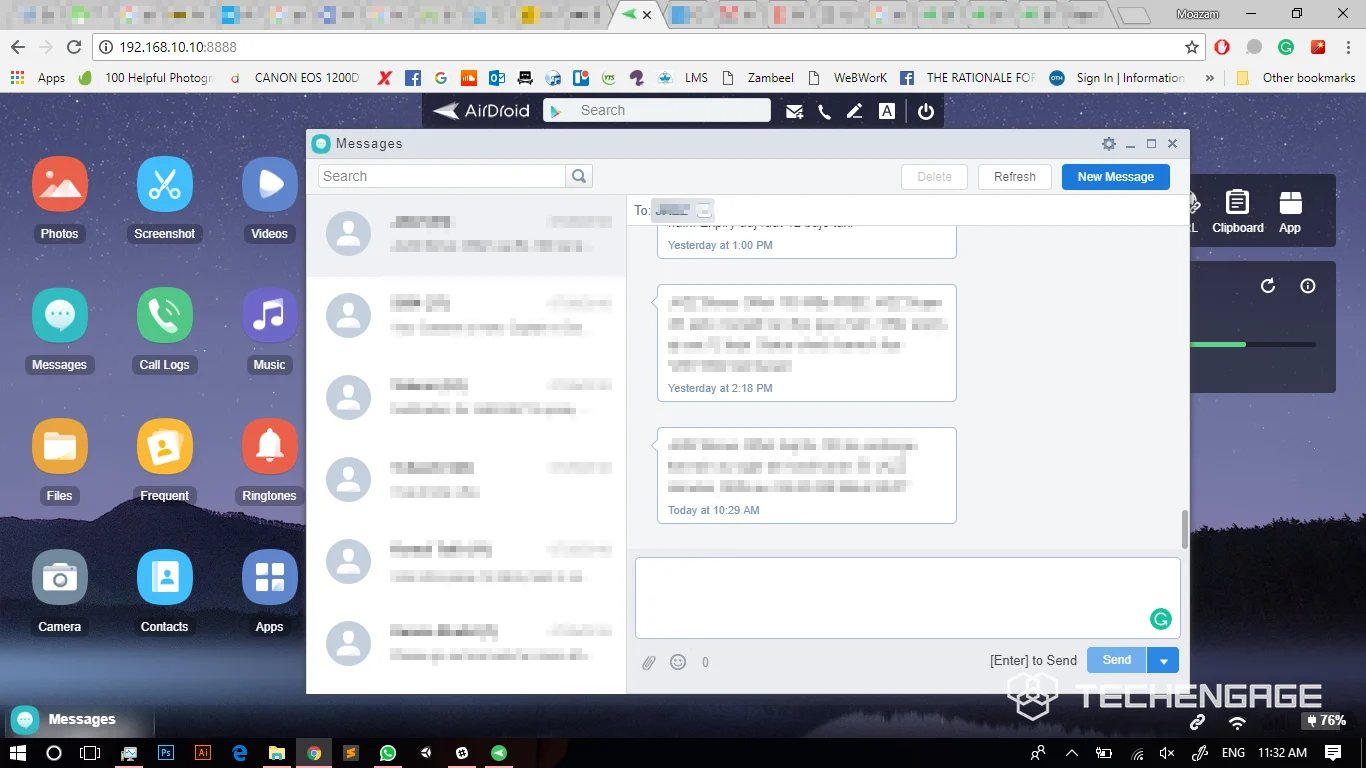The height and width of the screenshot is (768, 1366).
Task: Click the browser address bar
Action: pyautogui.click(x=648, y=47)
